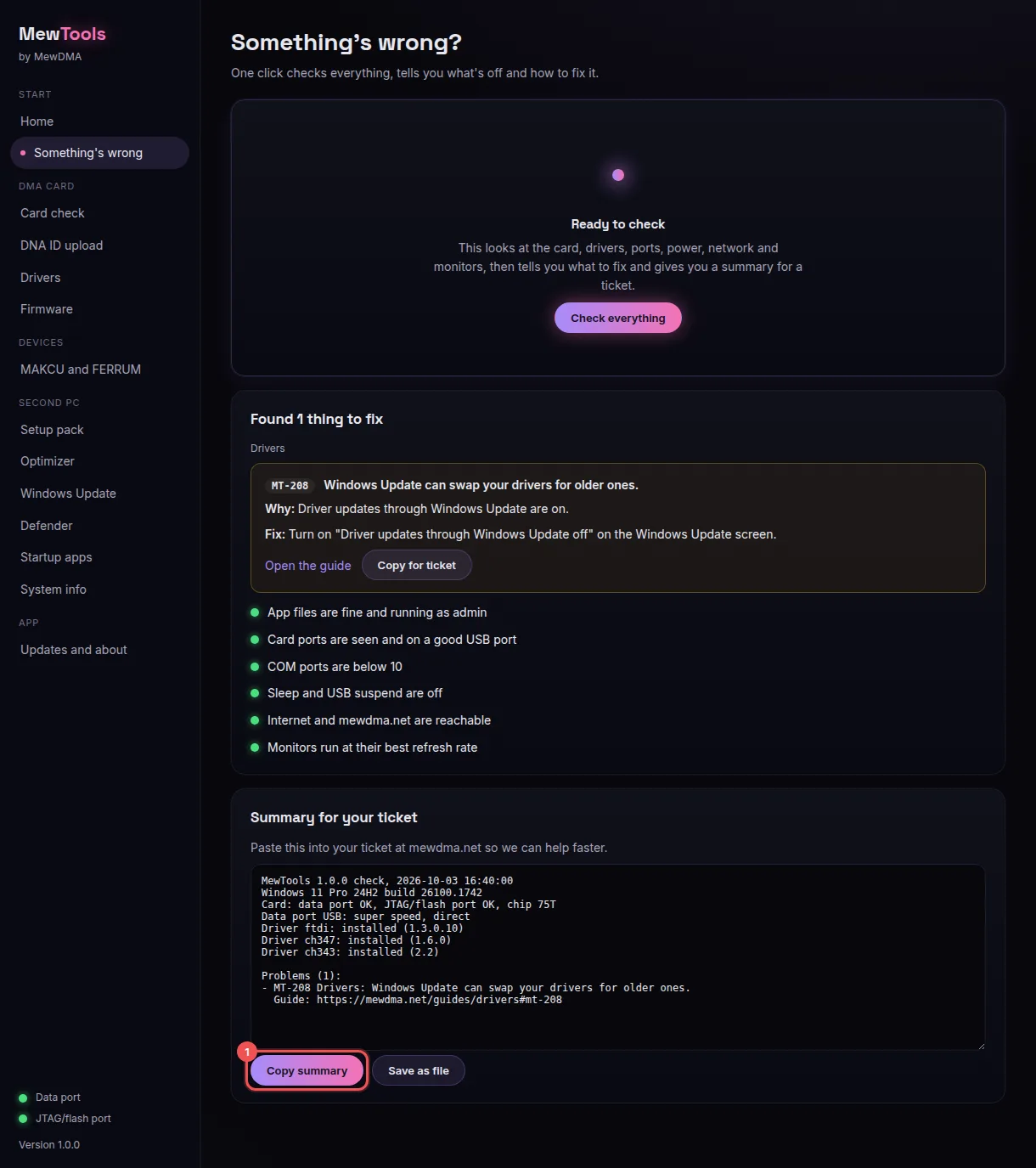Screen dimensions: 1036x1168
Task: Click the JTAG/flash port status indicator dot
Action: click(x=23, y=1119)
